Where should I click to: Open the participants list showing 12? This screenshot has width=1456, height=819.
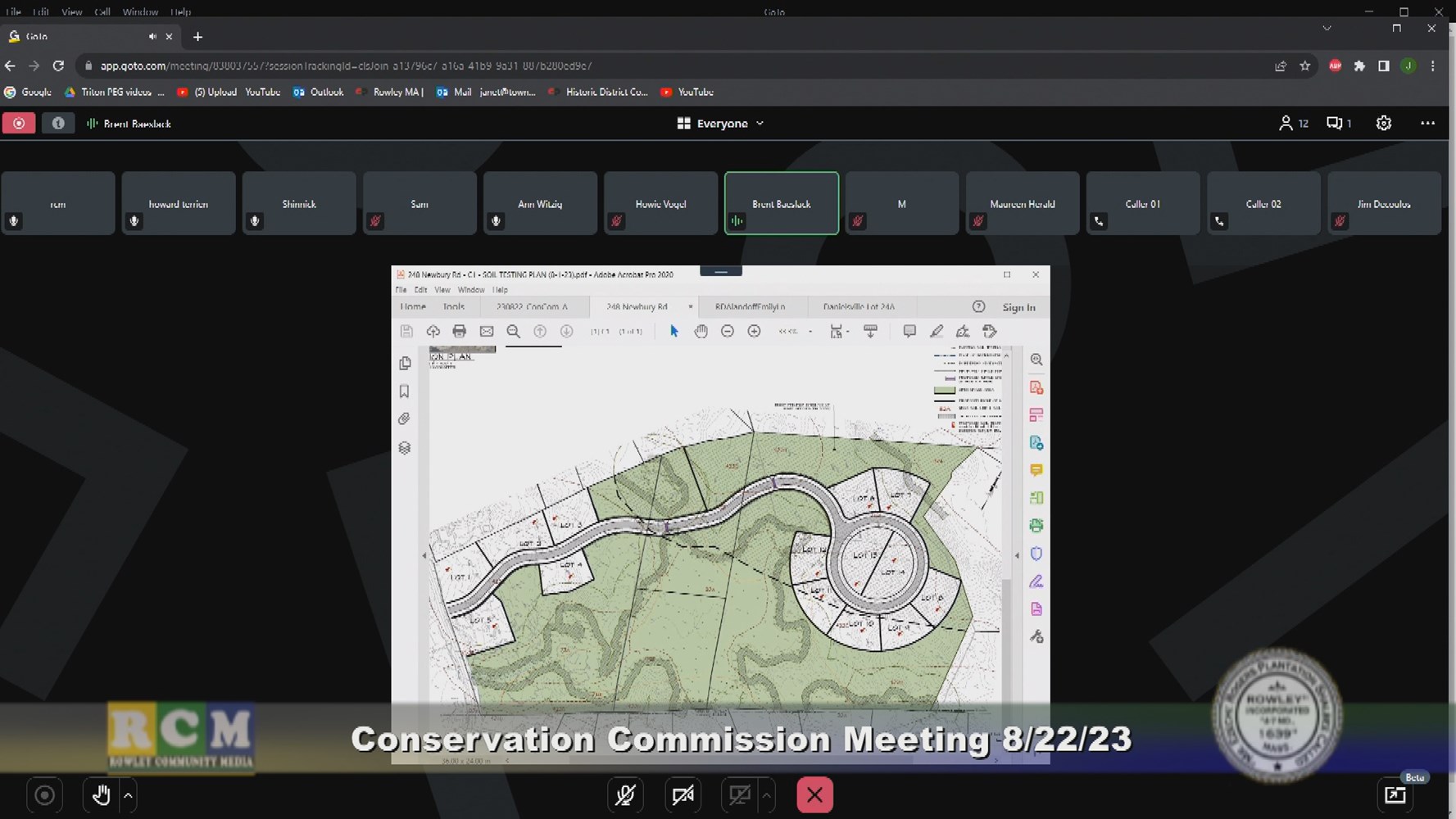[1294, 123]
